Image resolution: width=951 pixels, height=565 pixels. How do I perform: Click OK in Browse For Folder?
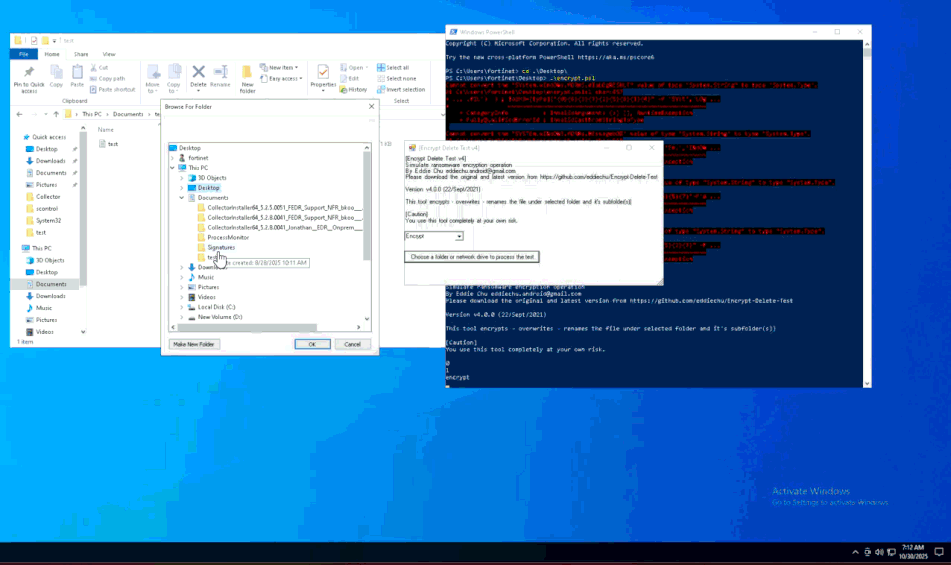pos(312,344)
